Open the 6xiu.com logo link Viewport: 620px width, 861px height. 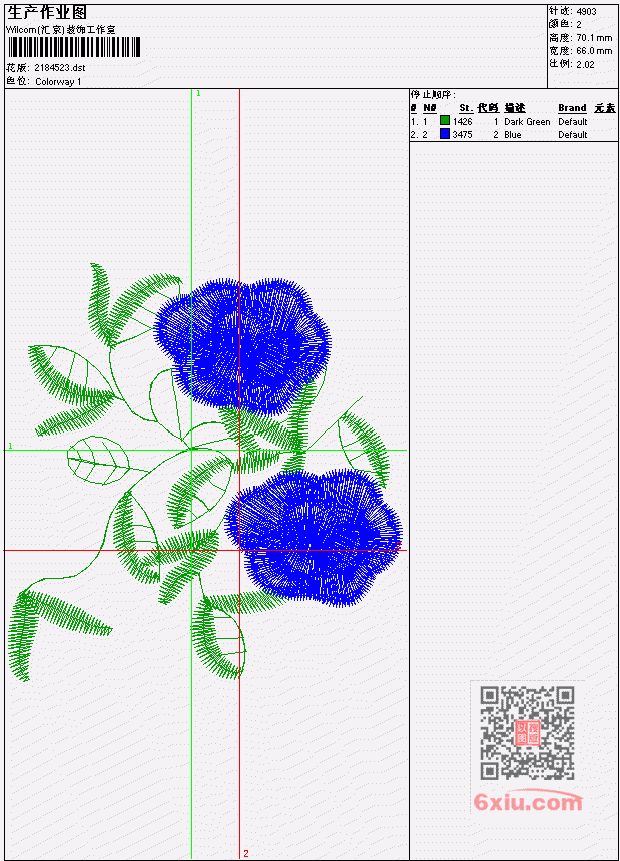click(x=528, y=802)
